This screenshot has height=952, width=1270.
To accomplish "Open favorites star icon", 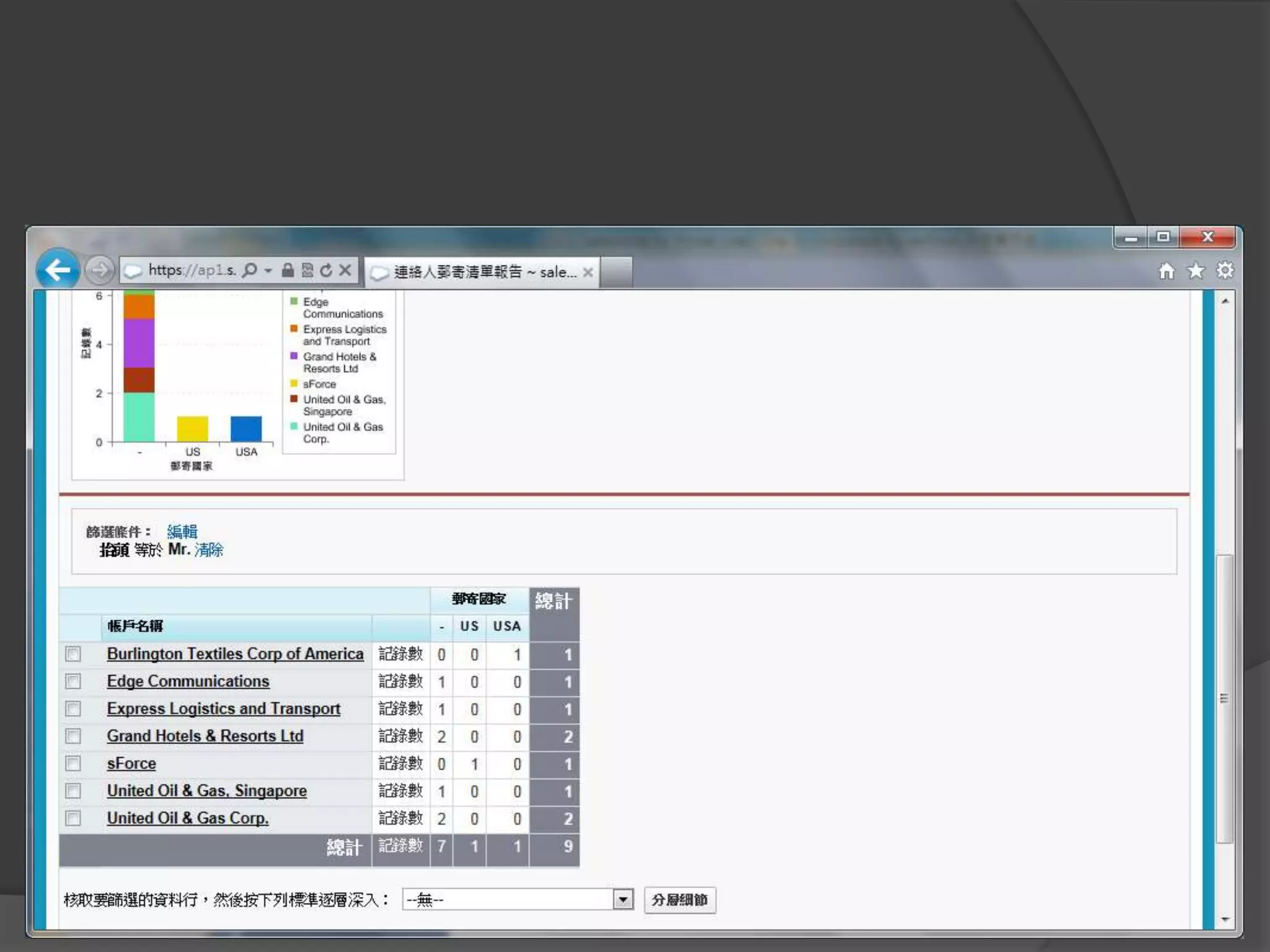I will pos(1196,271).
